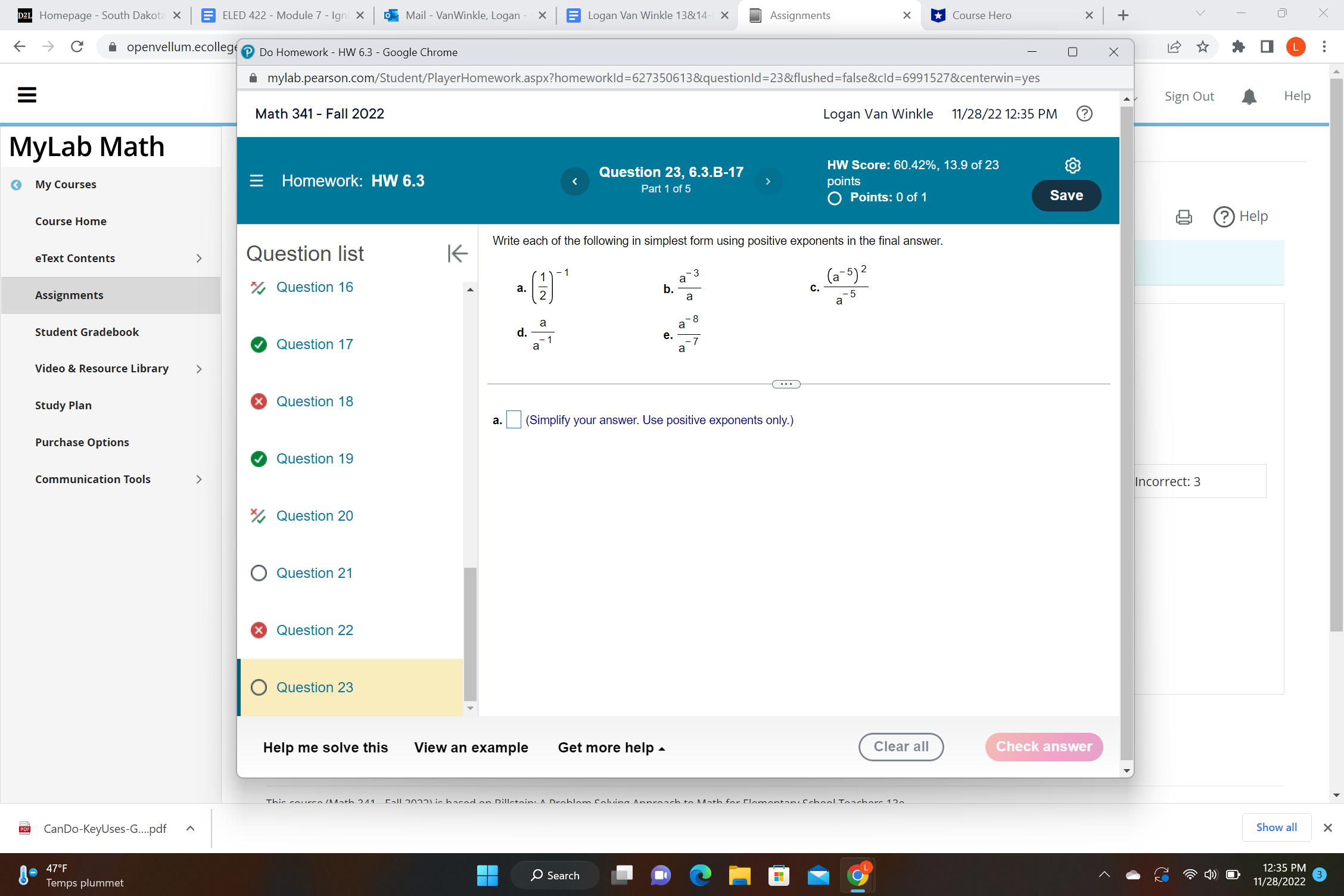Select the Question 21 radio button
Image resolution: width=1344 pixels, height=896 pixels.
coord(259,573)
